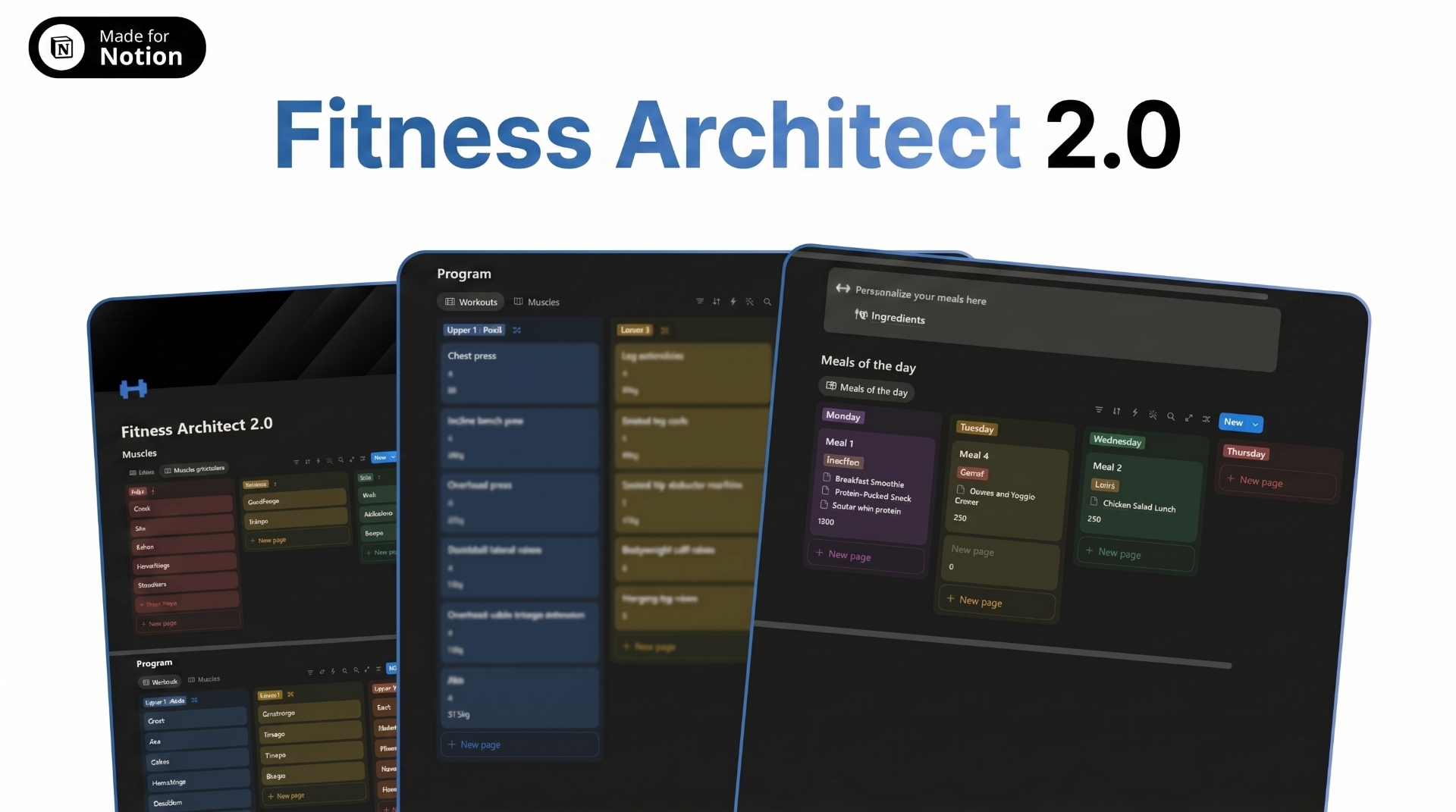Select the Muscle view tab in left Muscles section
Image resolution: width=1456 pixels, height=812 pixels.
pyautogui.click(x=195, y=469)
